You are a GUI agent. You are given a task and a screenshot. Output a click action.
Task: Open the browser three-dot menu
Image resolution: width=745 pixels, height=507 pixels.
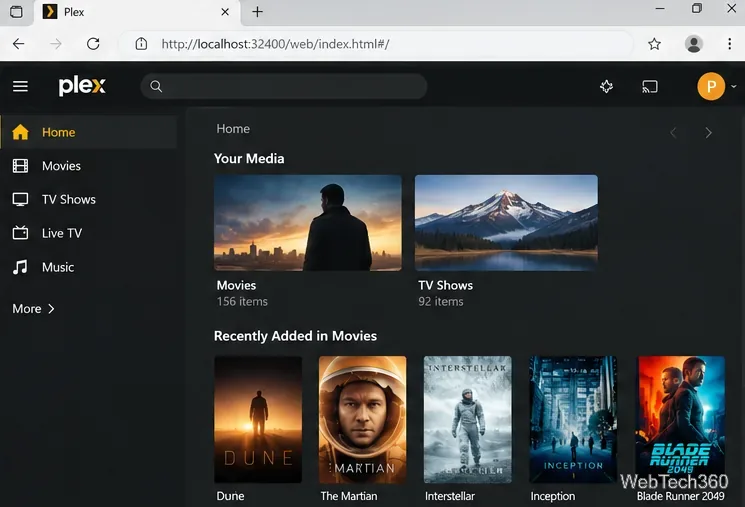coord(729,44)
